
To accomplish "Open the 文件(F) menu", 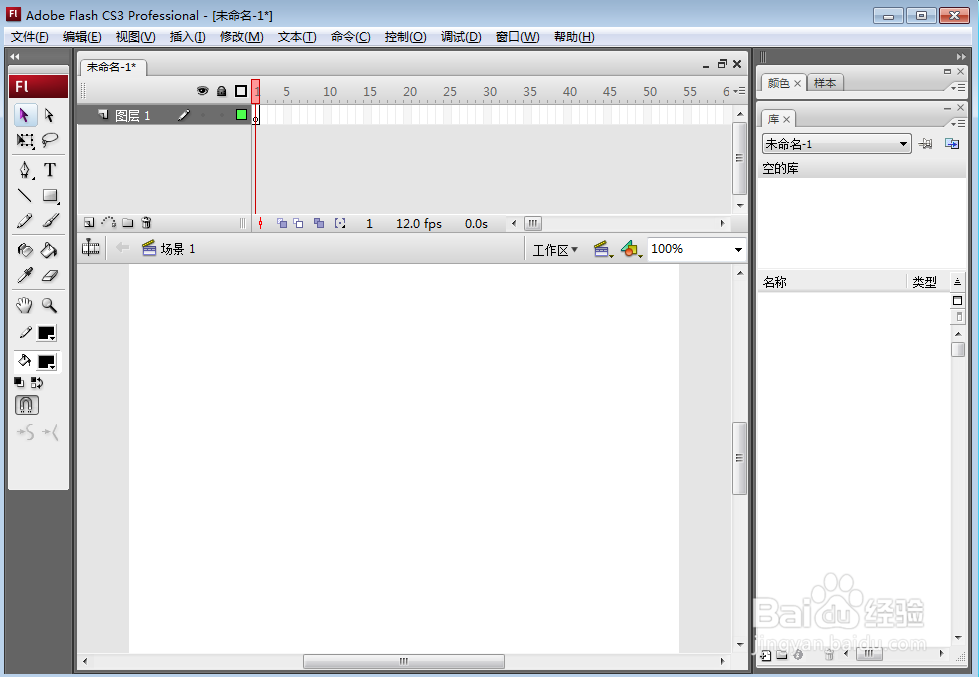I will click(x=29, y=37).
